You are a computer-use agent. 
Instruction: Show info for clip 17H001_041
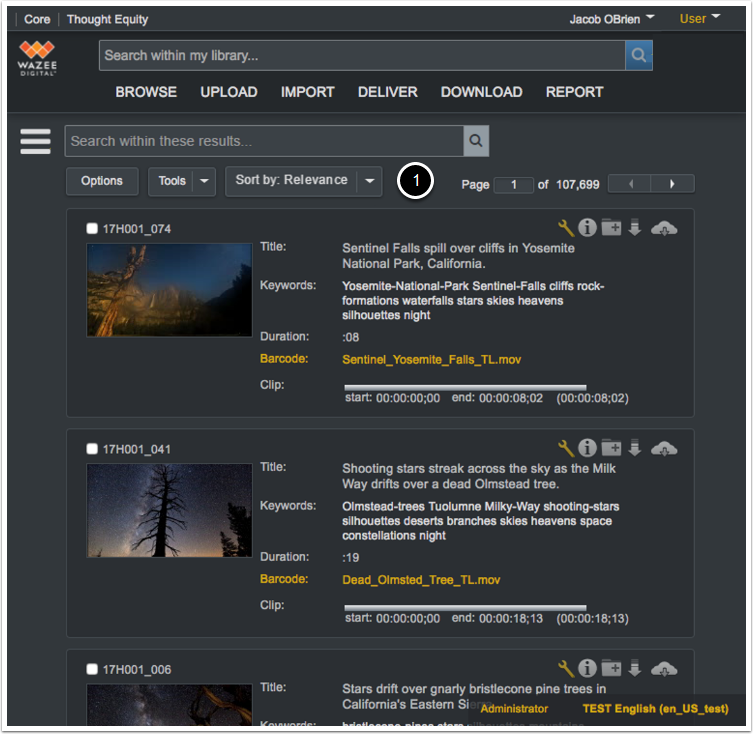pos(587,448)
